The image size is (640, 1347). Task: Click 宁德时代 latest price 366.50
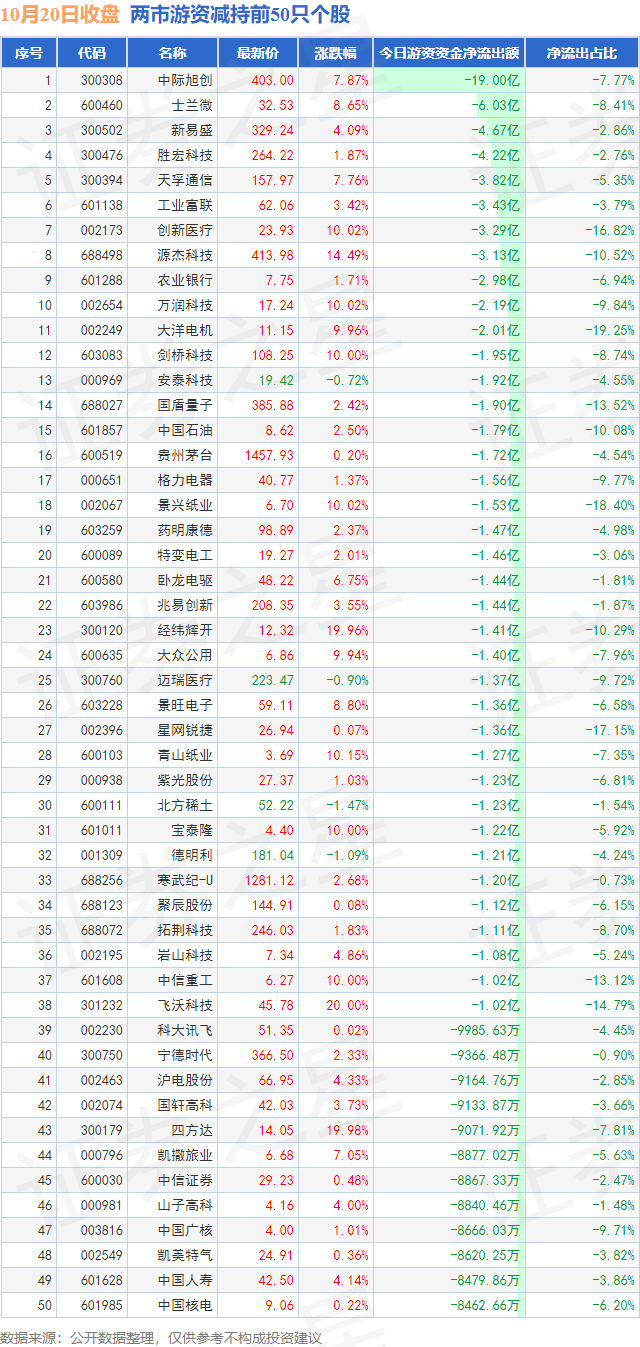[x=272, y=1055]
